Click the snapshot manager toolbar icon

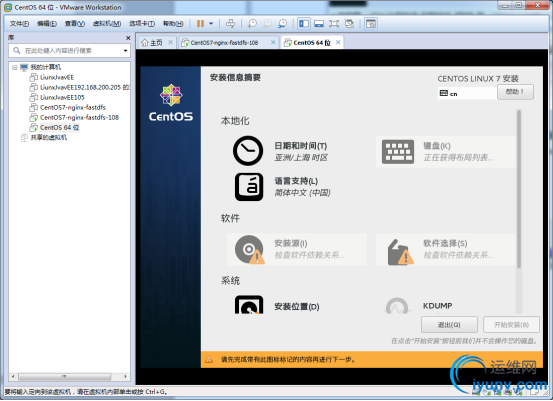[x=282, y=24]
